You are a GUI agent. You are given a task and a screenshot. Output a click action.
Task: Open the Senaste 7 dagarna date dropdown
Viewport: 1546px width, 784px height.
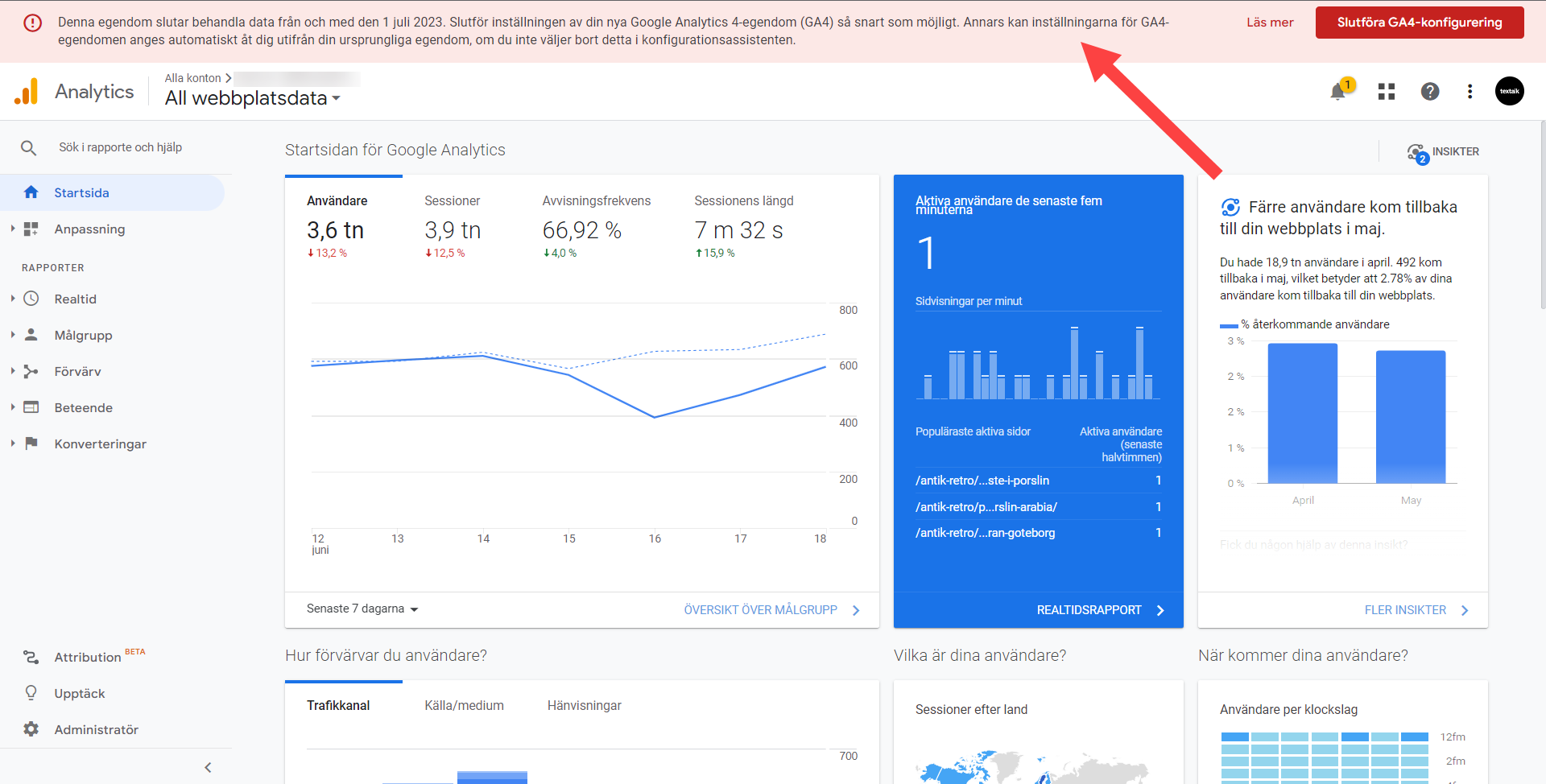(362, 609)
